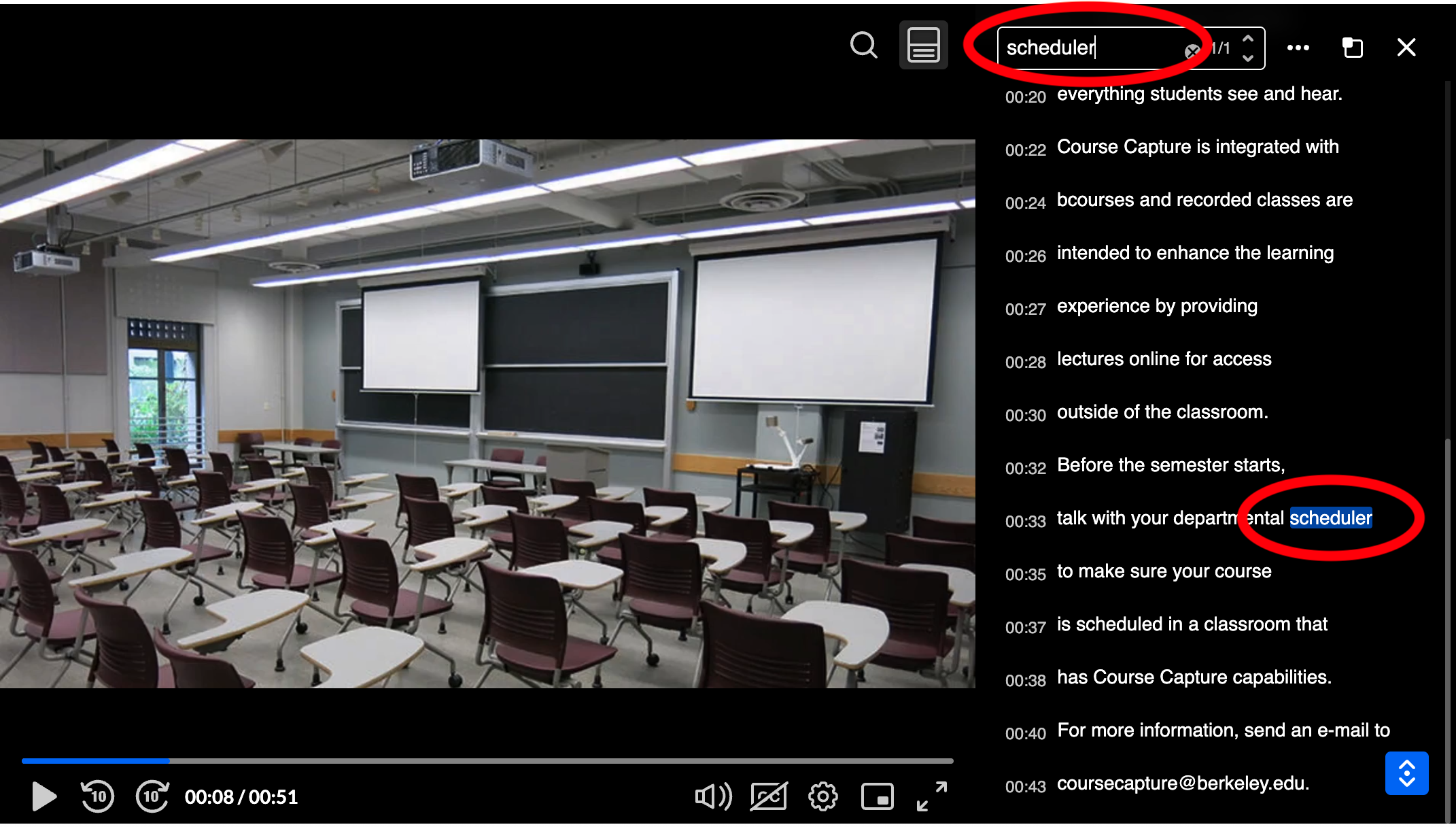The height and width of the screenshot is (827, 1456).
Task: Pause or play the video
Action: [x=44, y=796]
